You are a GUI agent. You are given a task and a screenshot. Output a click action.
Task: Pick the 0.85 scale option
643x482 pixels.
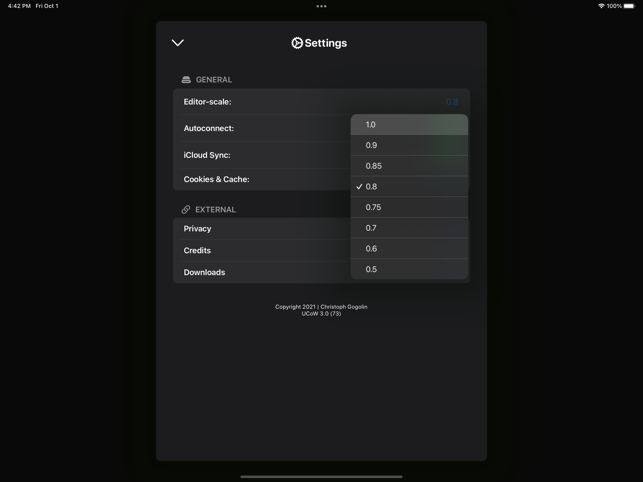(x=409, y=166)
